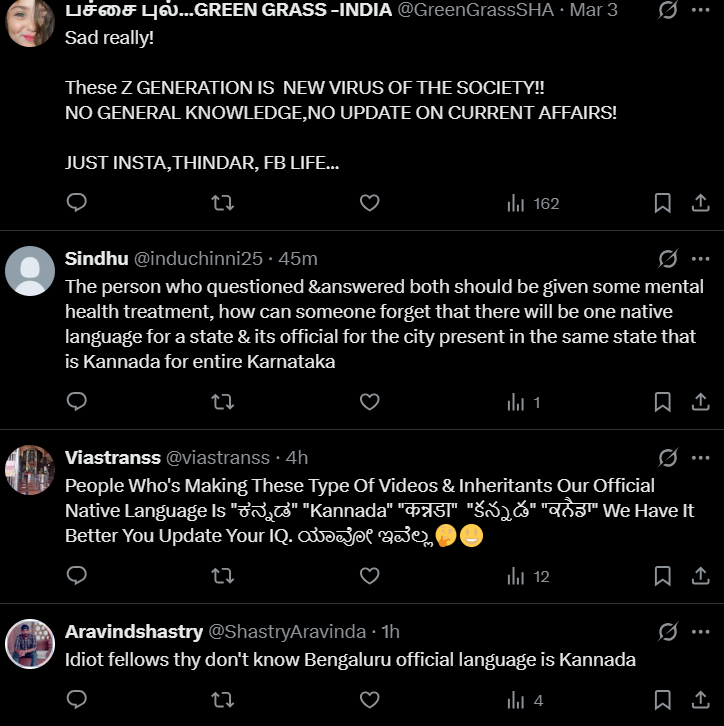Like Aravindshastry's tweet

click(369, 699)
